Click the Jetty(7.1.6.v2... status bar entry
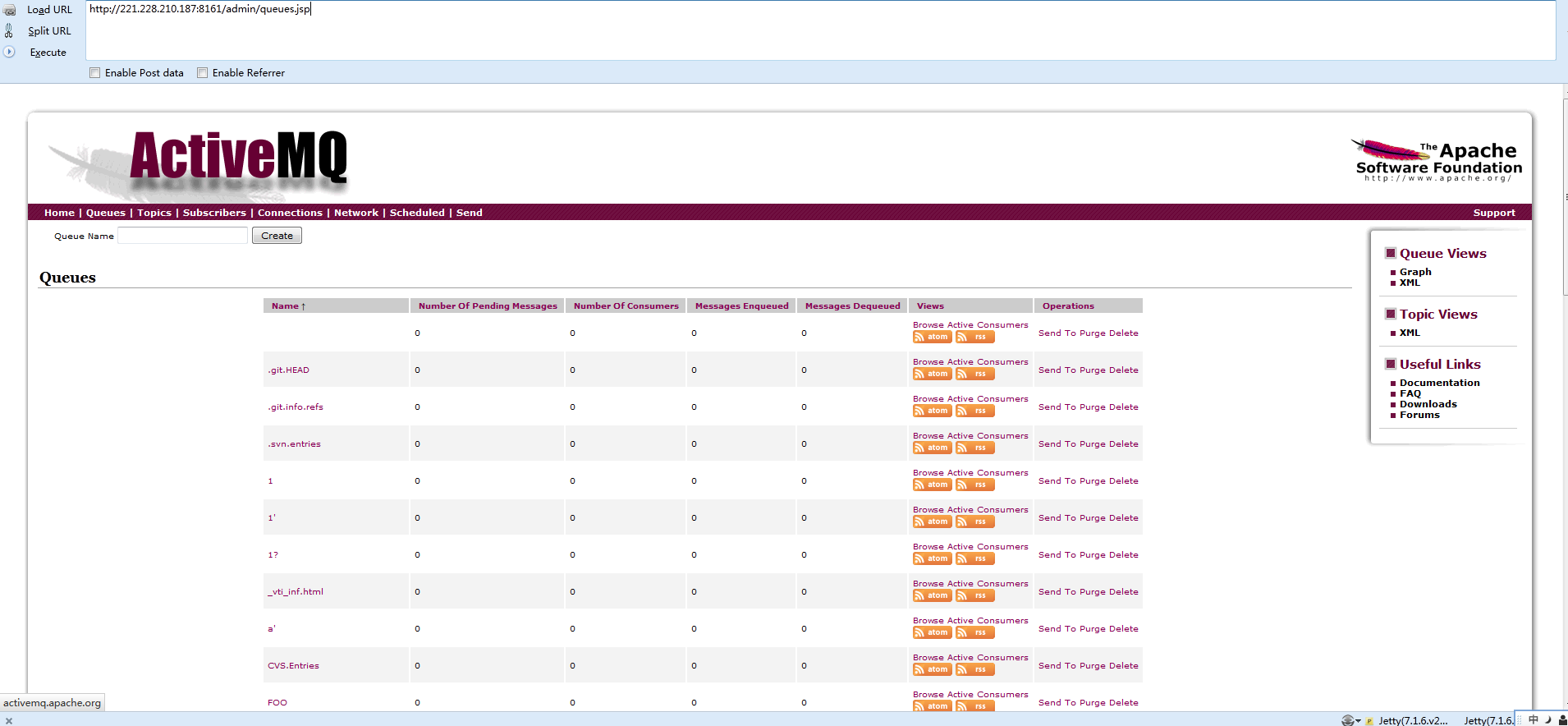This screenshot has width=1568, height=726. click(1413, 720)
